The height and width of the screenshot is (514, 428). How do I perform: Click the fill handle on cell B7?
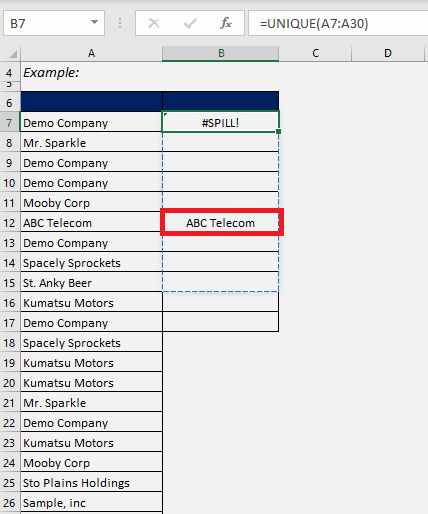tap(279, 132)
